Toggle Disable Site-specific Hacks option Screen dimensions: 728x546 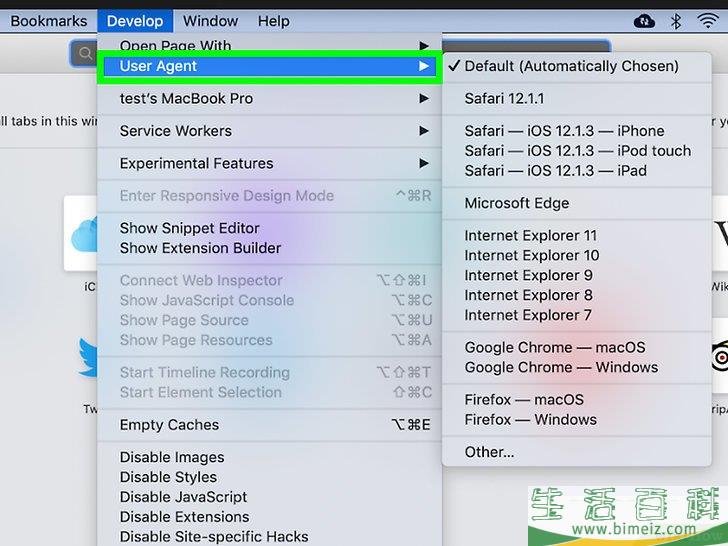269,537
